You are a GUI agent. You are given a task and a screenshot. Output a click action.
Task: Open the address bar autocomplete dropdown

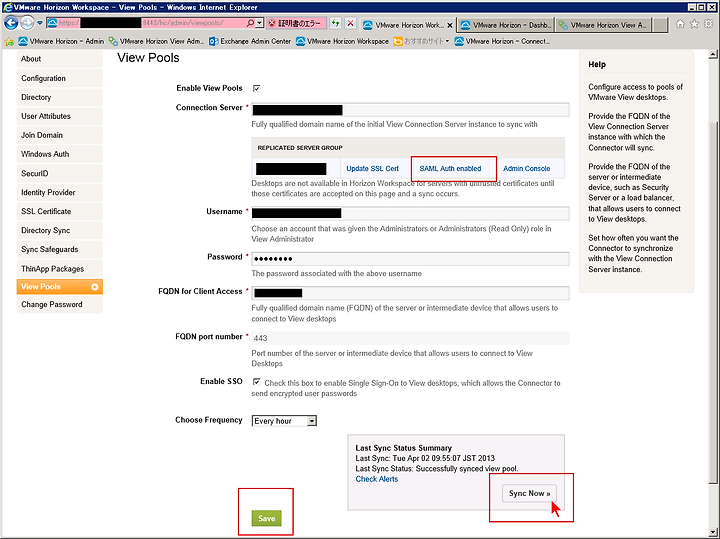pyautogui.click(x=259, y=23)
